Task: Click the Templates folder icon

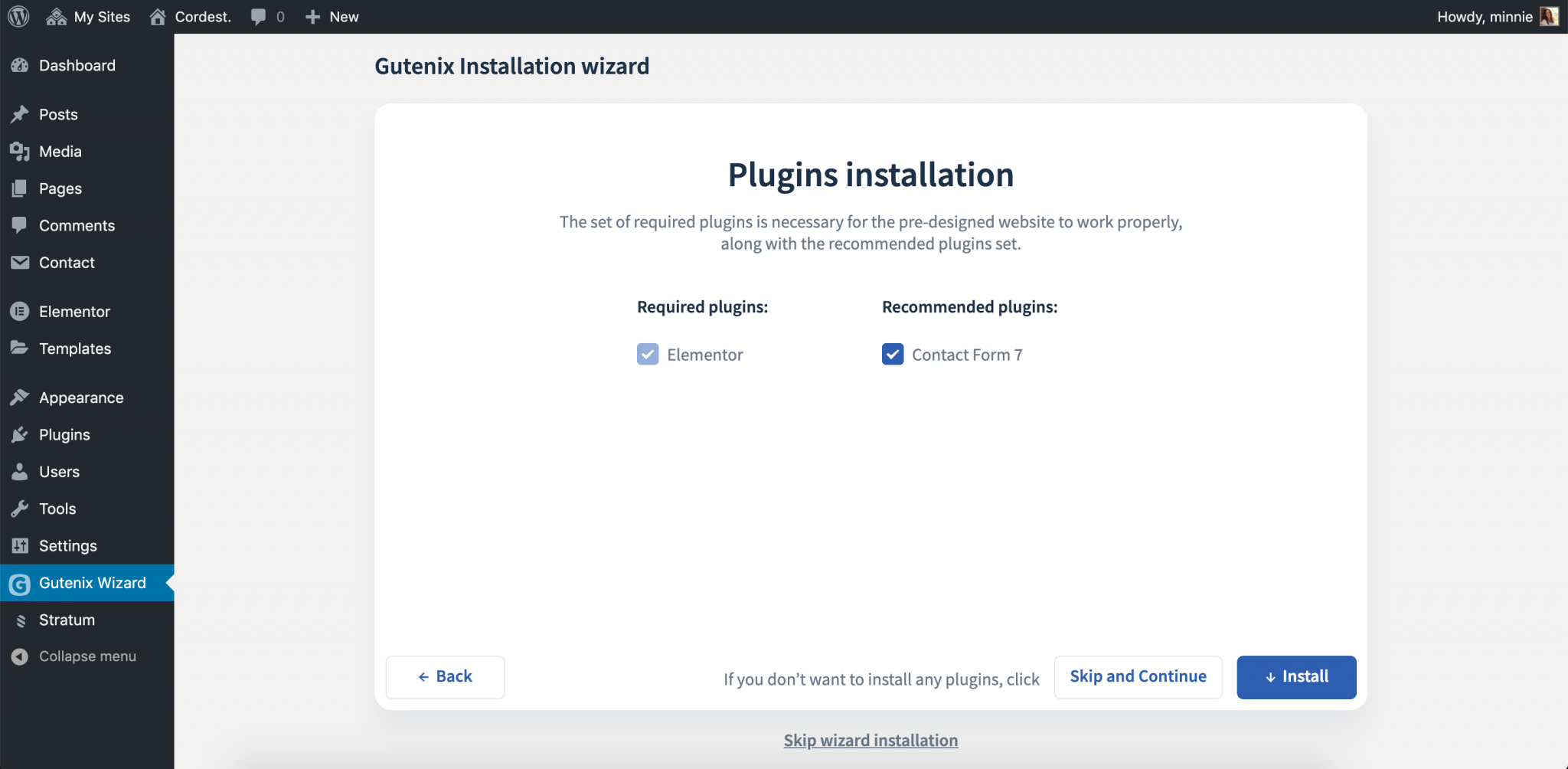Action: click(x=20, y=349)
